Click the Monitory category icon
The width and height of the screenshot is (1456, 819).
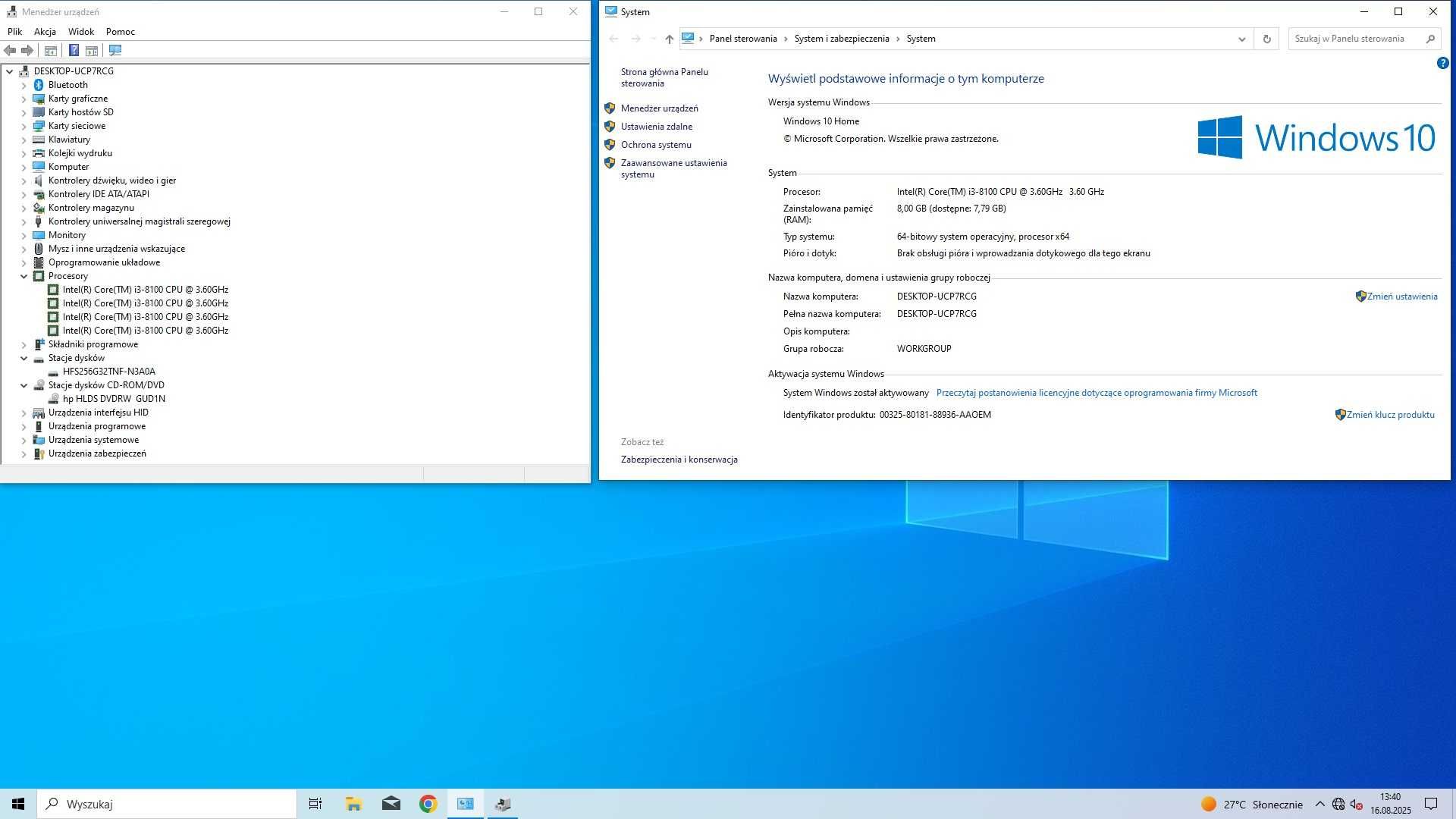(39, 235)
